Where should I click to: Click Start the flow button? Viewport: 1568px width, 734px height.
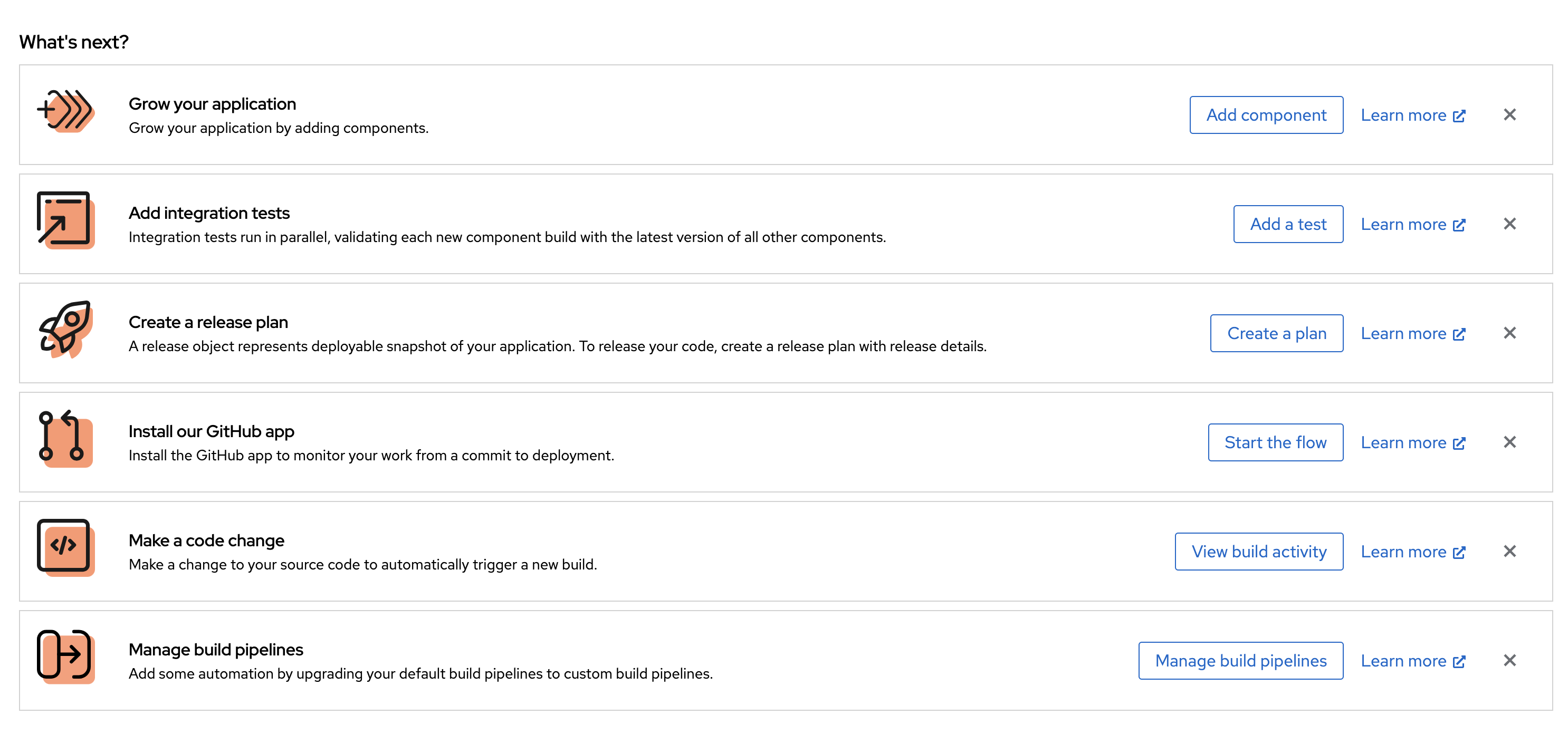tap(1275, 442)
